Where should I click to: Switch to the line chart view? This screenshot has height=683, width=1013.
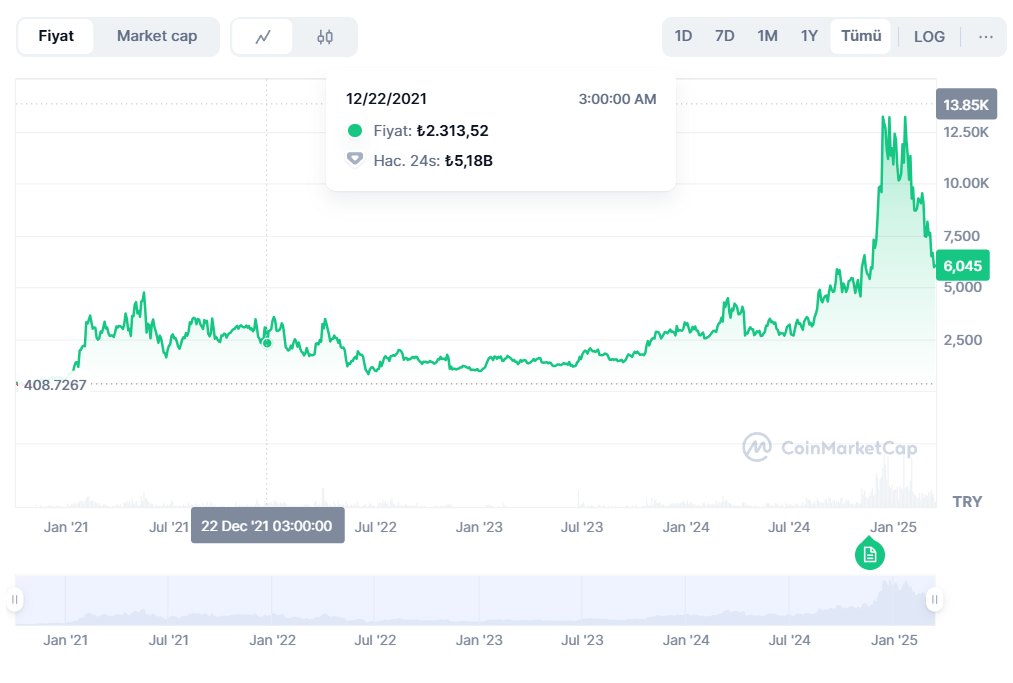click(x=262, y=37)
